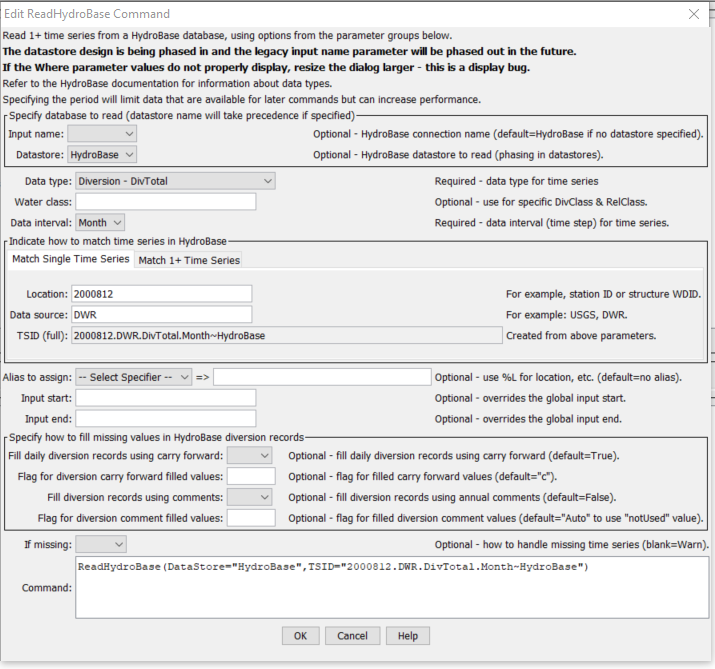
Task: Click the Help button
Action: (x=407, y=636)
